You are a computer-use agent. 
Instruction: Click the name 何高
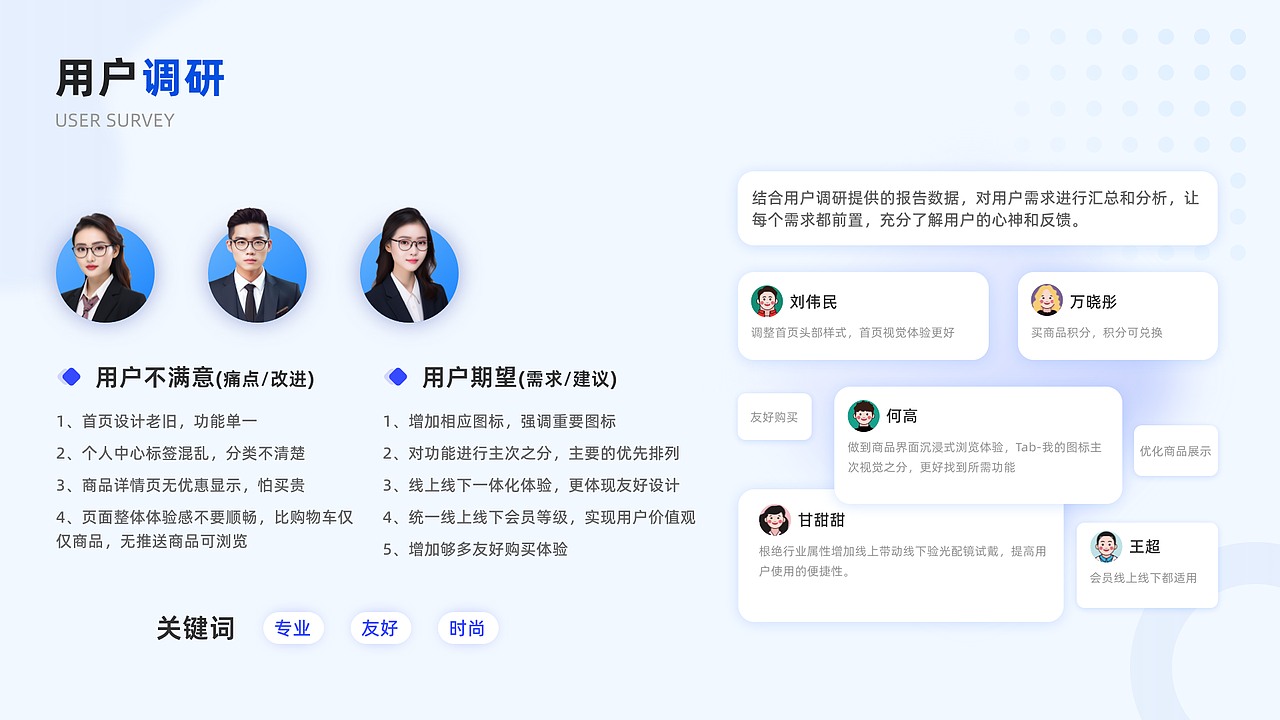pyautogui.click(x=902, y=416)
